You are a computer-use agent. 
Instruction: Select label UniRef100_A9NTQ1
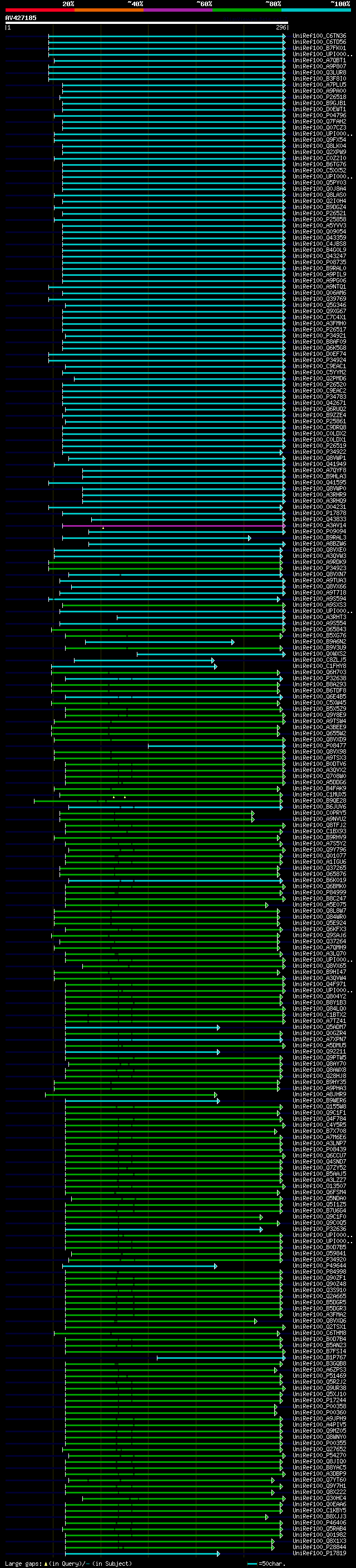[319, 286]
